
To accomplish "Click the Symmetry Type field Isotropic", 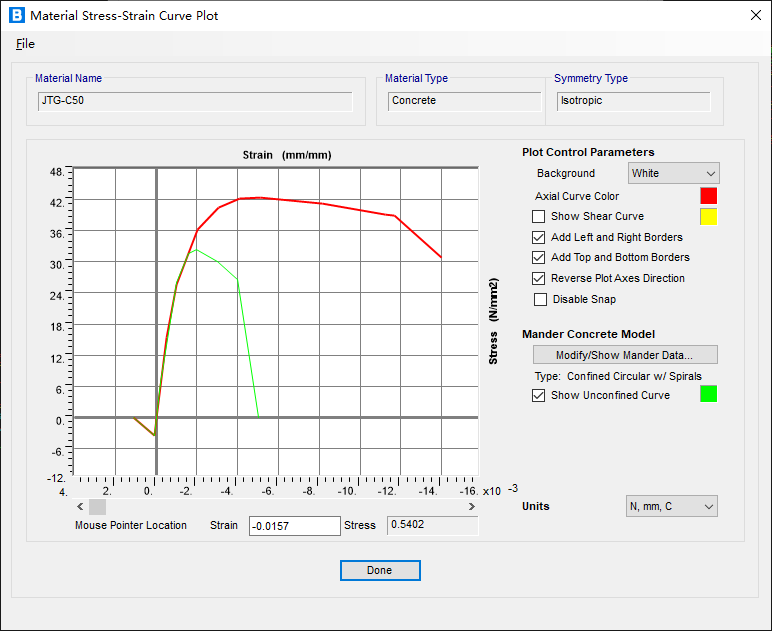I will (633, 101).
